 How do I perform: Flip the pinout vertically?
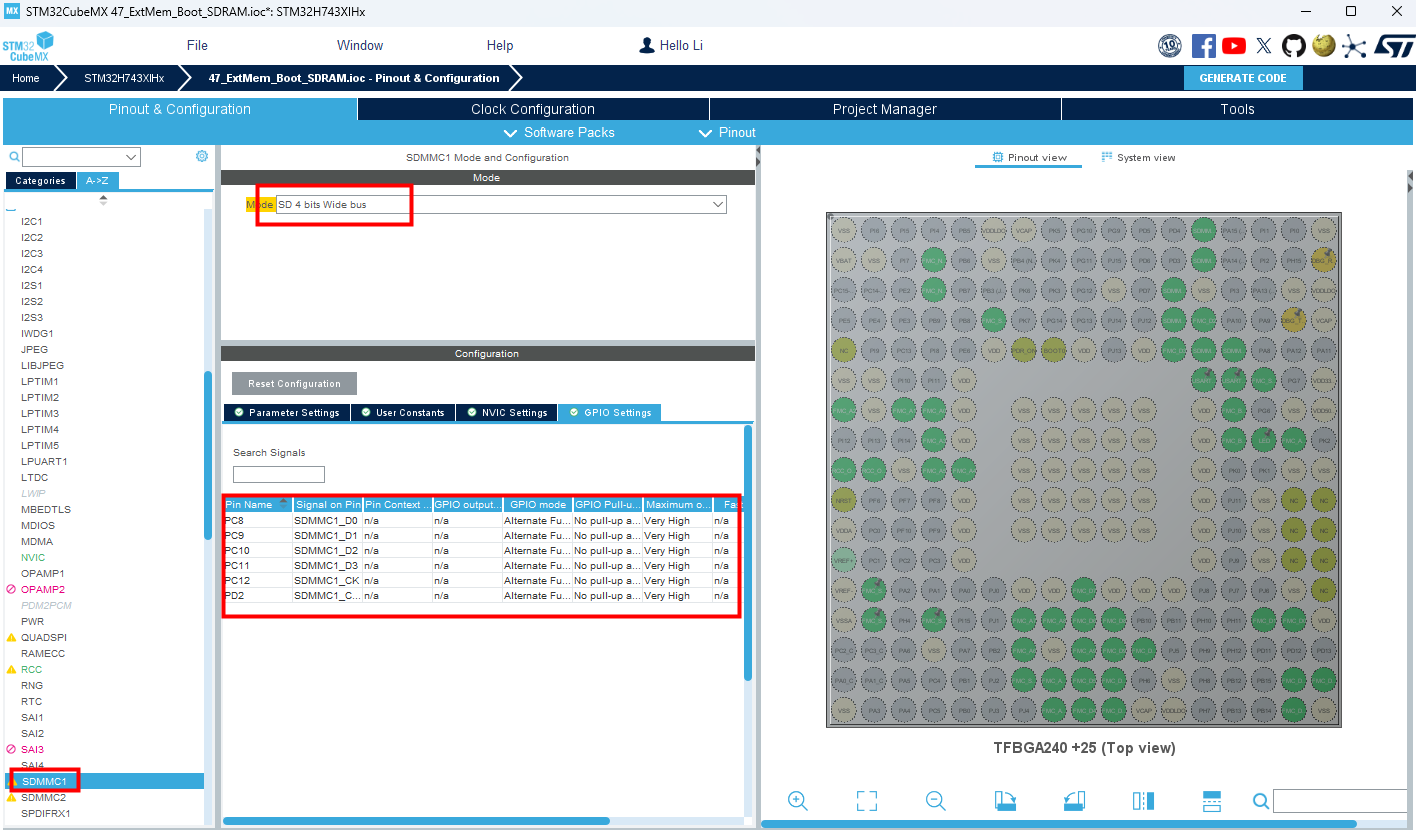(x=1211, y=800)
